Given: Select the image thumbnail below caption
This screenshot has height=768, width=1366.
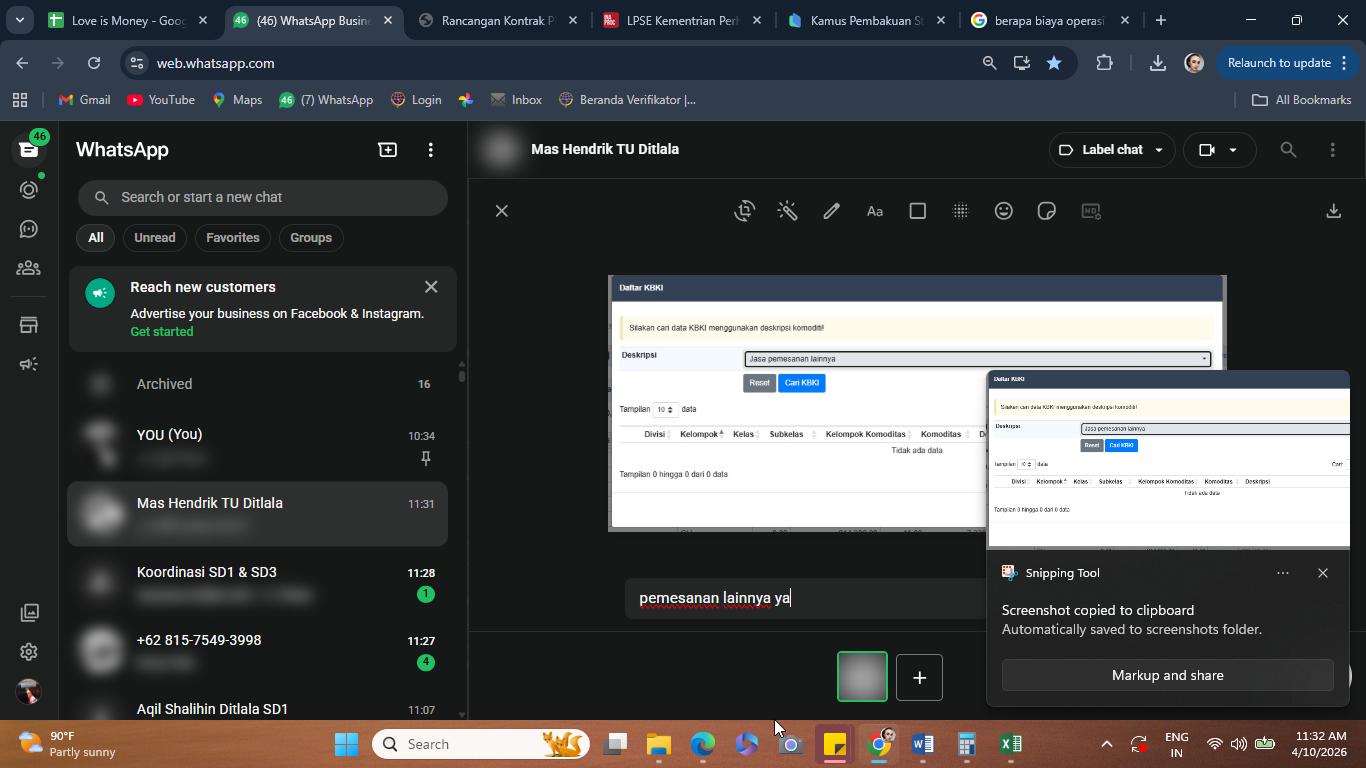Looking at the screenshot, I should (x=862, y=677).
